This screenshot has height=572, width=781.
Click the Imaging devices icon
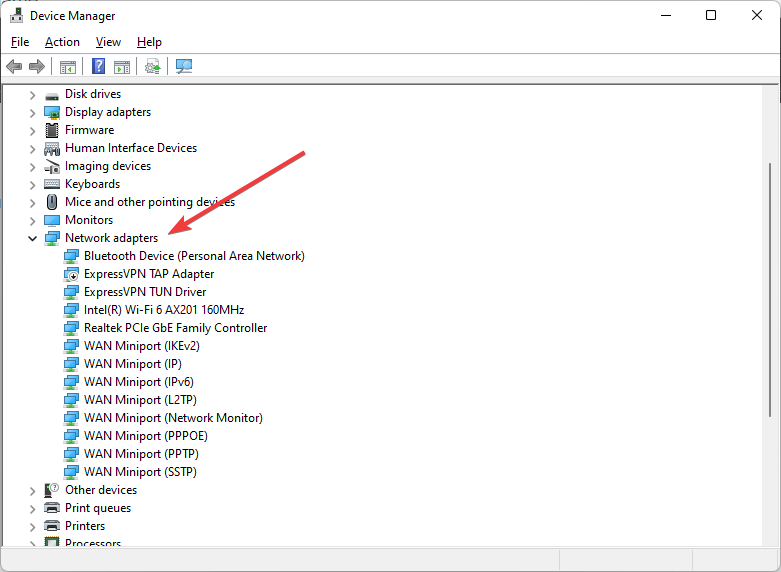pyautogui.click(x=52, y=166)
